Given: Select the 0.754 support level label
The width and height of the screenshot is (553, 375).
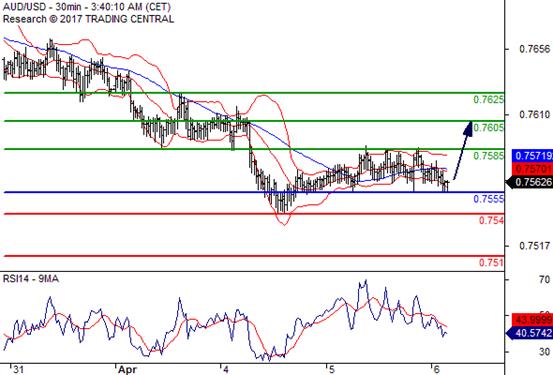Looking at the screenshot, I should [491, 220].
